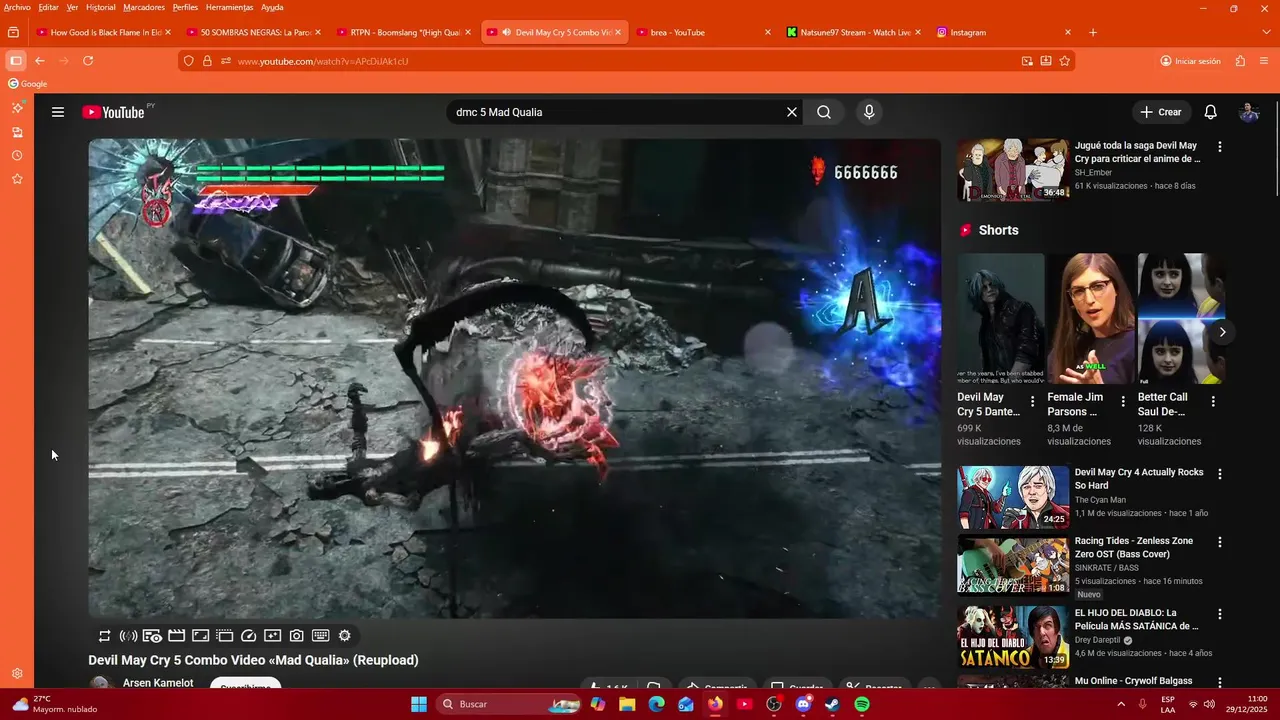Open the Archivo menu
The image size is (1280, 720).
pyautogui.click(x=17, y=7)
